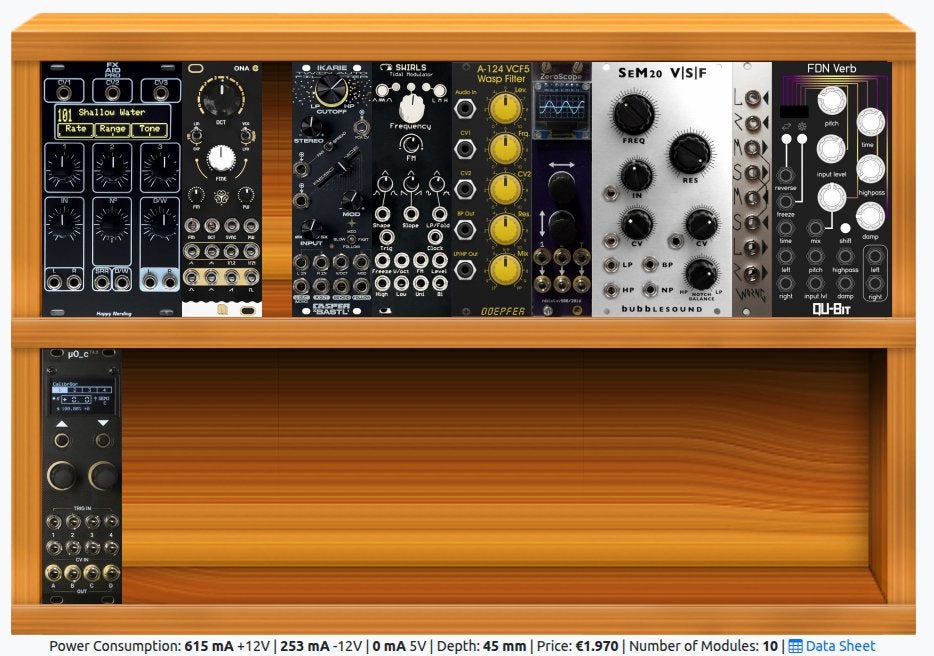
Task: Click the uO_c output jack A
Action: [54, 573]
